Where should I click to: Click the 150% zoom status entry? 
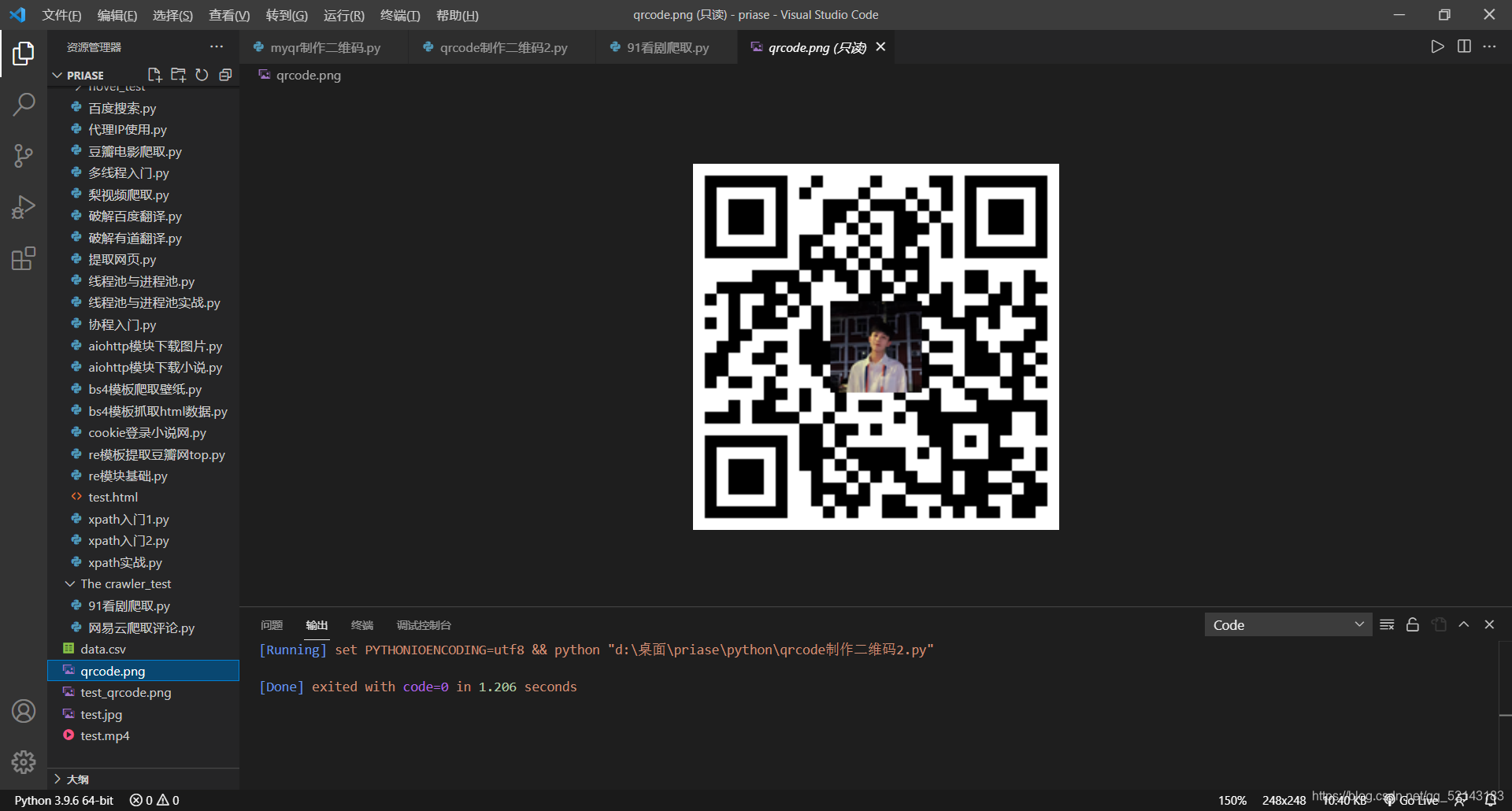point(1232,800)
